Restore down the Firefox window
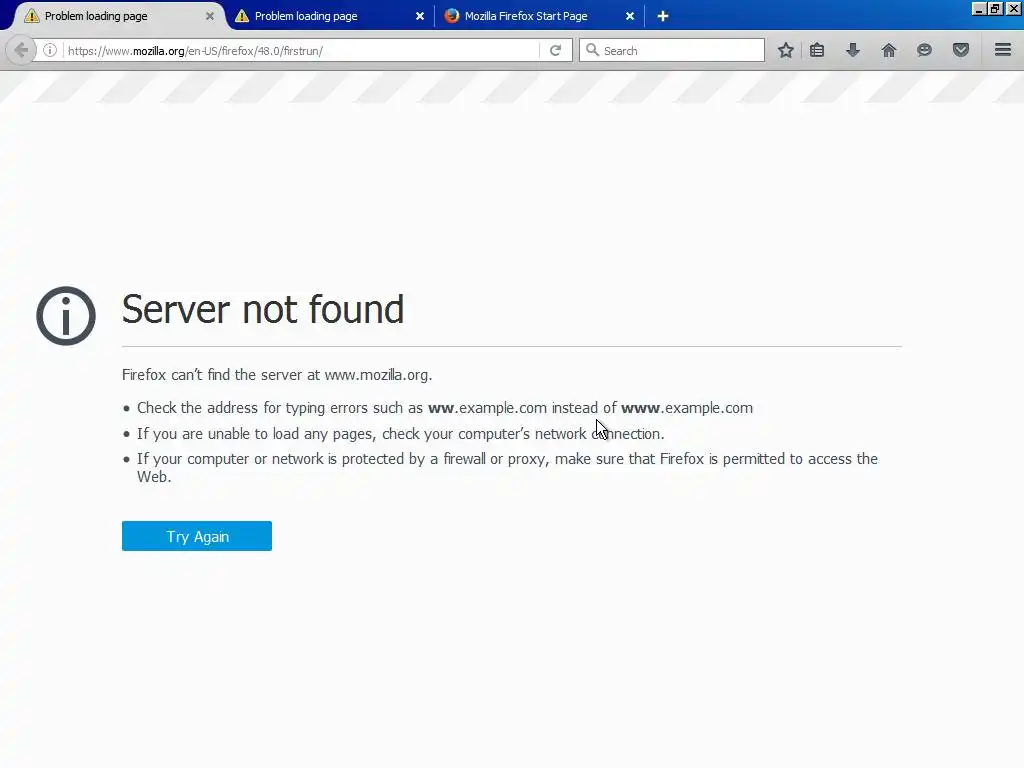Screen dimensions: 1024x768 [x=995, y=9]
